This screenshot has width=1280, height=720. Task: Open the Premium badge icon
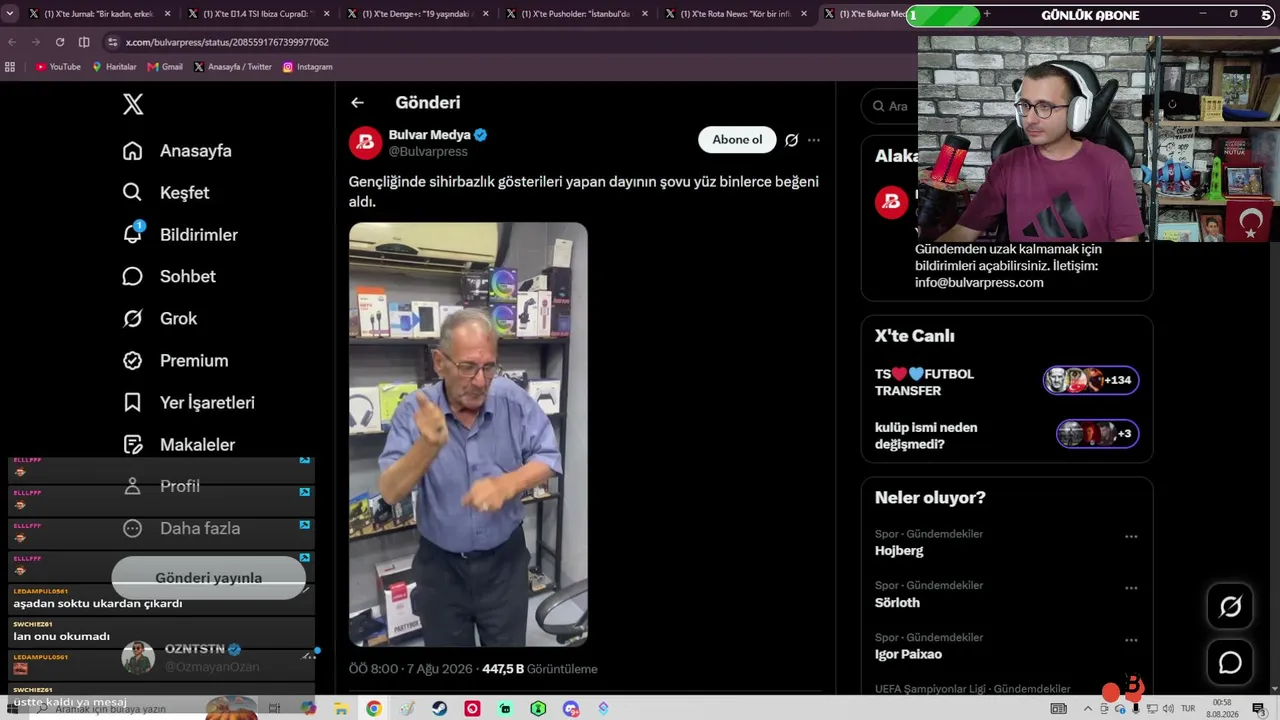click(132, 361)
